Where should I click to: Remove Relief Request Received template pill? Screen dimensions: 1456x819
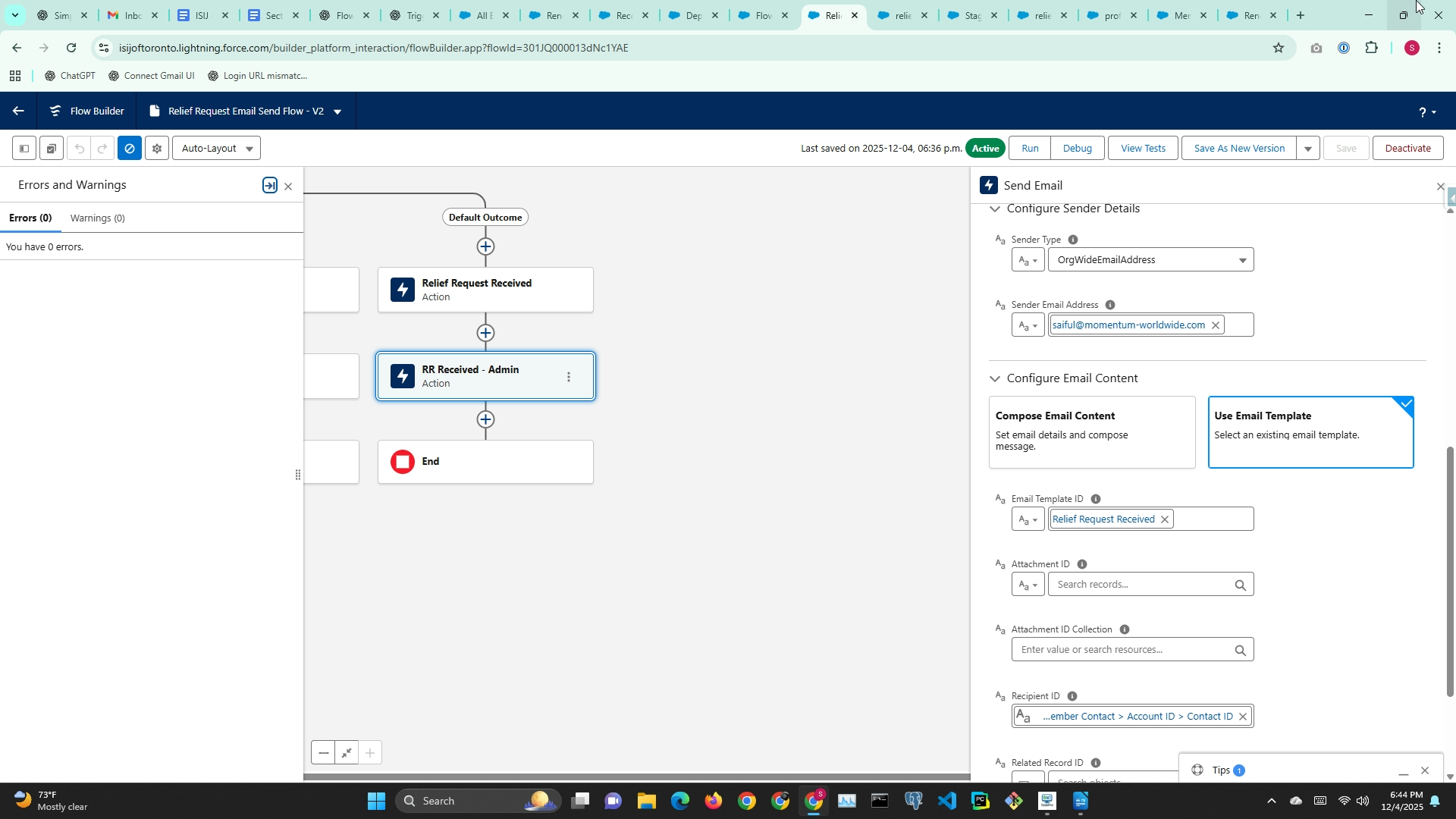1165,519
